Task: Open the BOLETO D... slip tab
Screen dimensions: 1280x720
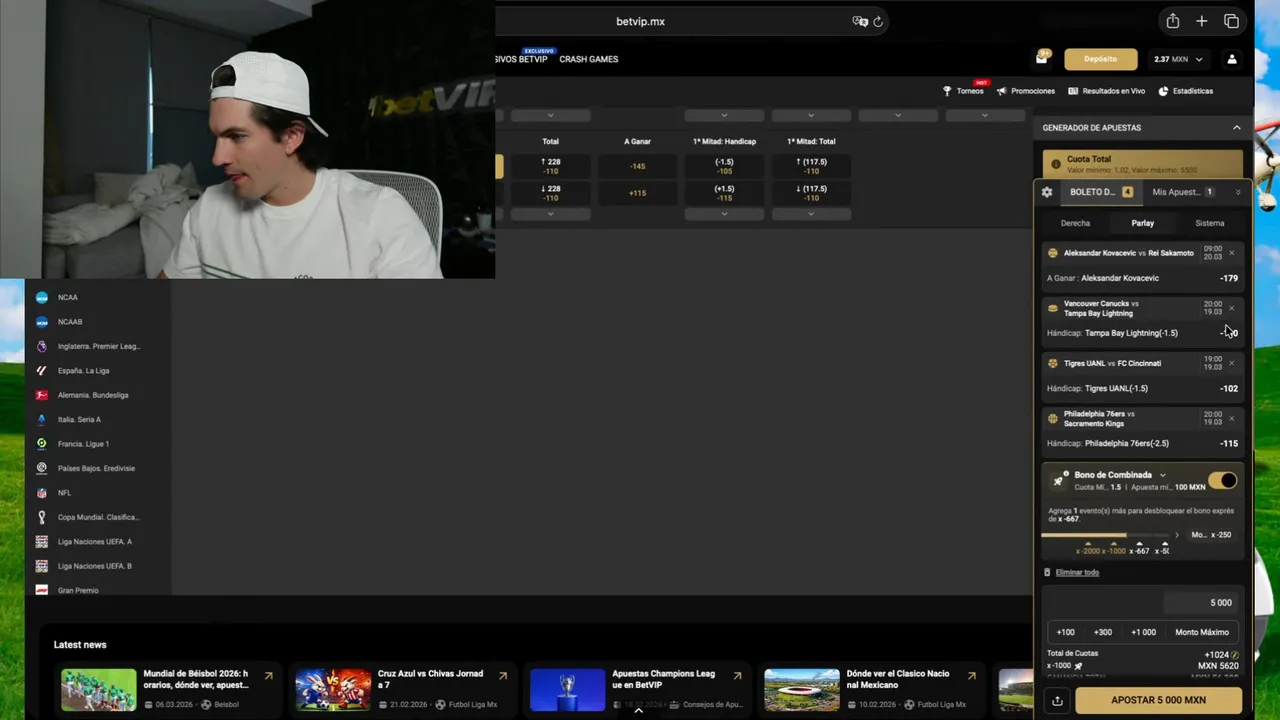Action: coord(1101,192)
